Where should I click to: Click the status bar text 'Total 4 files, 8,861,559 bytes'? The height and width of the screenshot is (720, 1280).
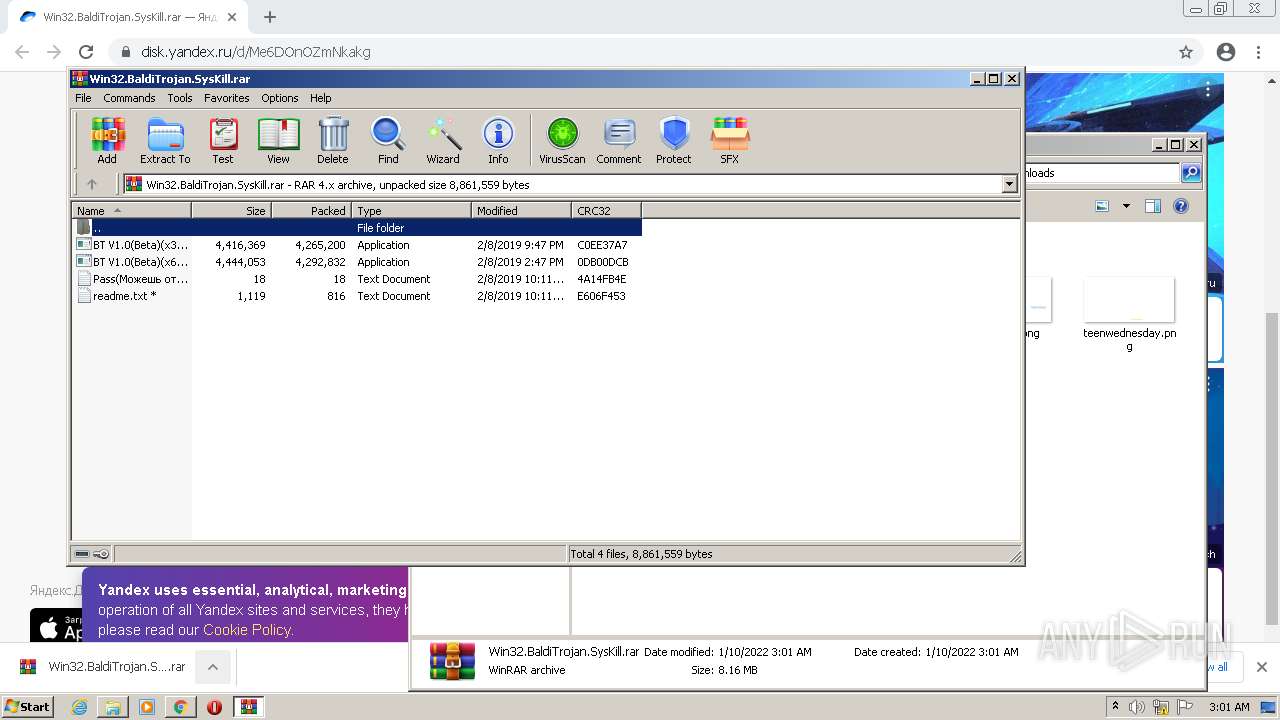(x=641, y=554)
